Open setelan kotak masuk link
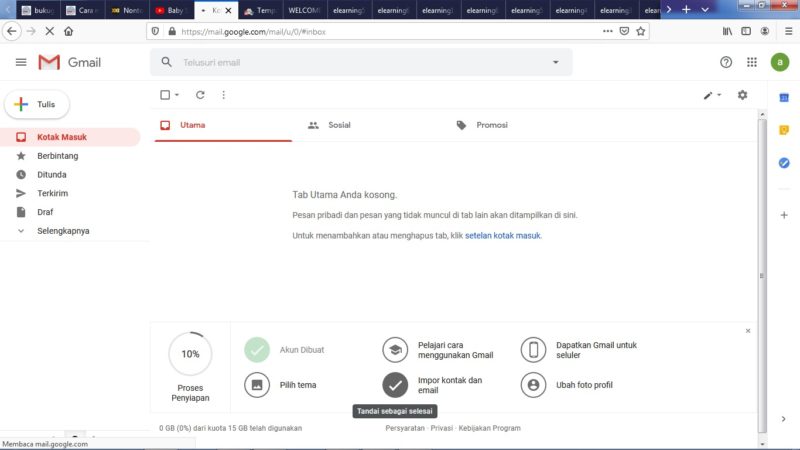 (x=503, y=236)
